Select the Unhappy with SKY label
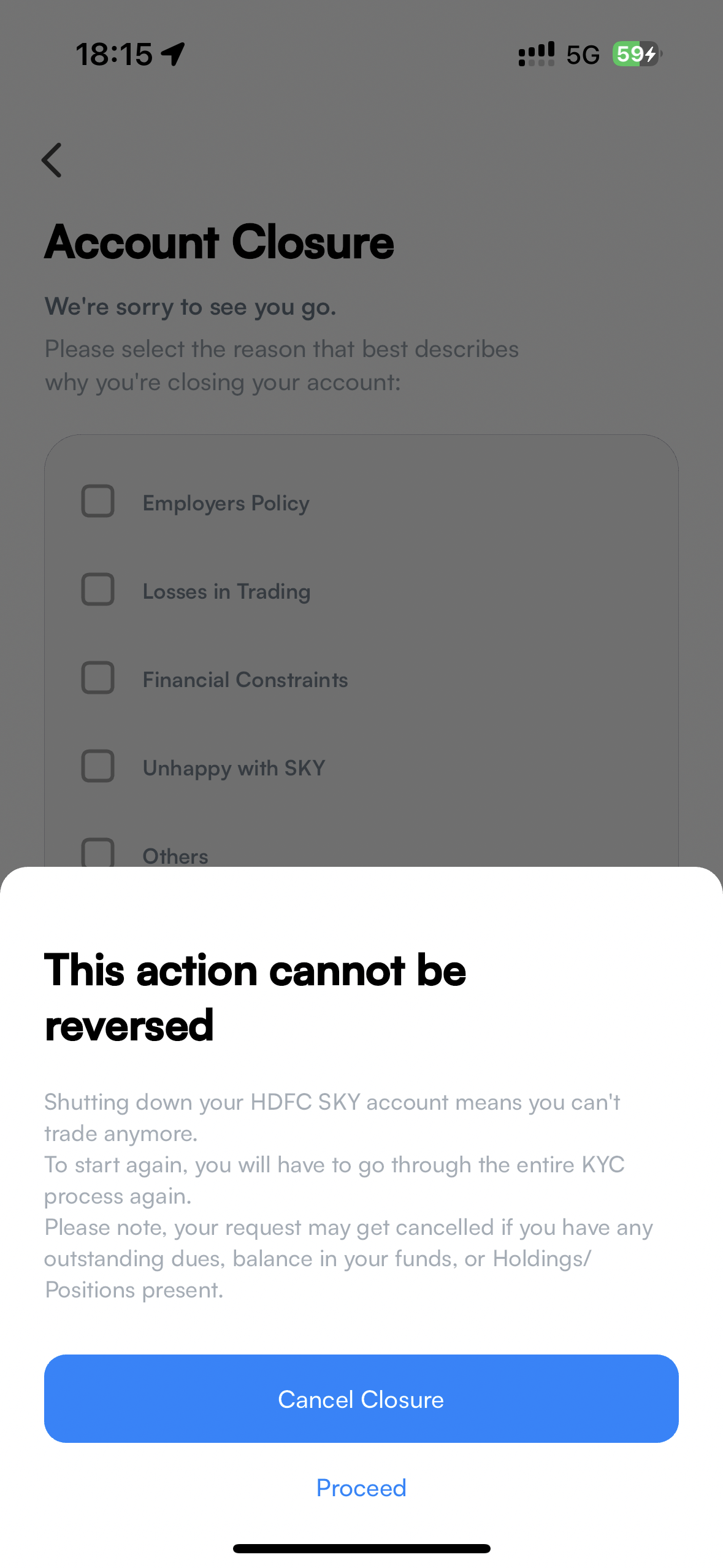The height and width of the screenshot is (1568, 723). coord(234,768)
